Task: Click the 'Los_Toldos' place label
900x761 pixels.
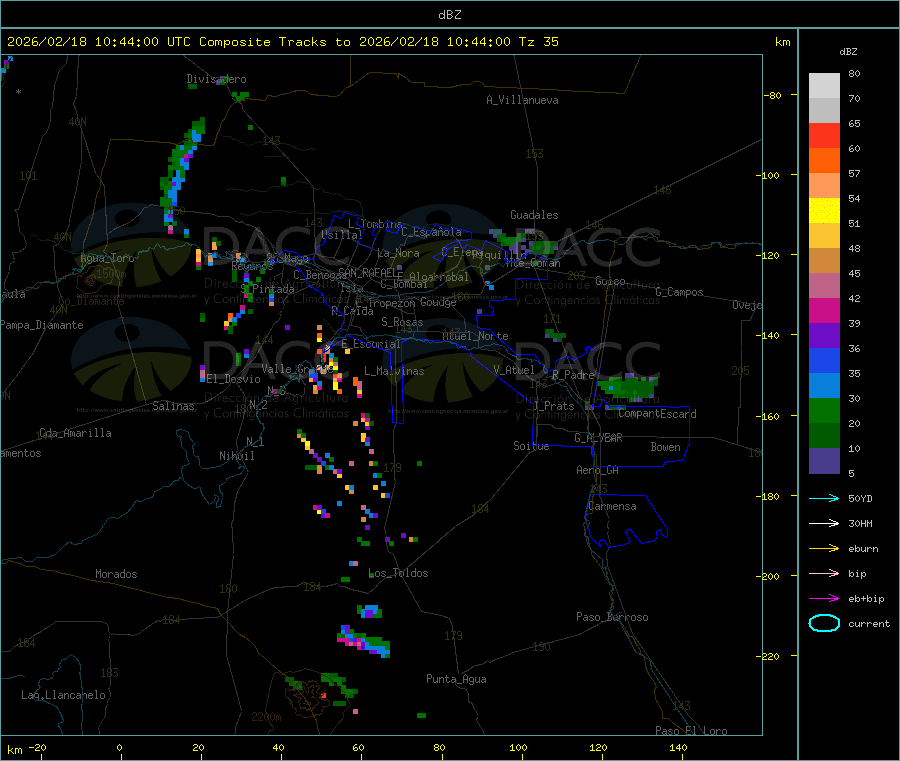Action: [398, 573]
